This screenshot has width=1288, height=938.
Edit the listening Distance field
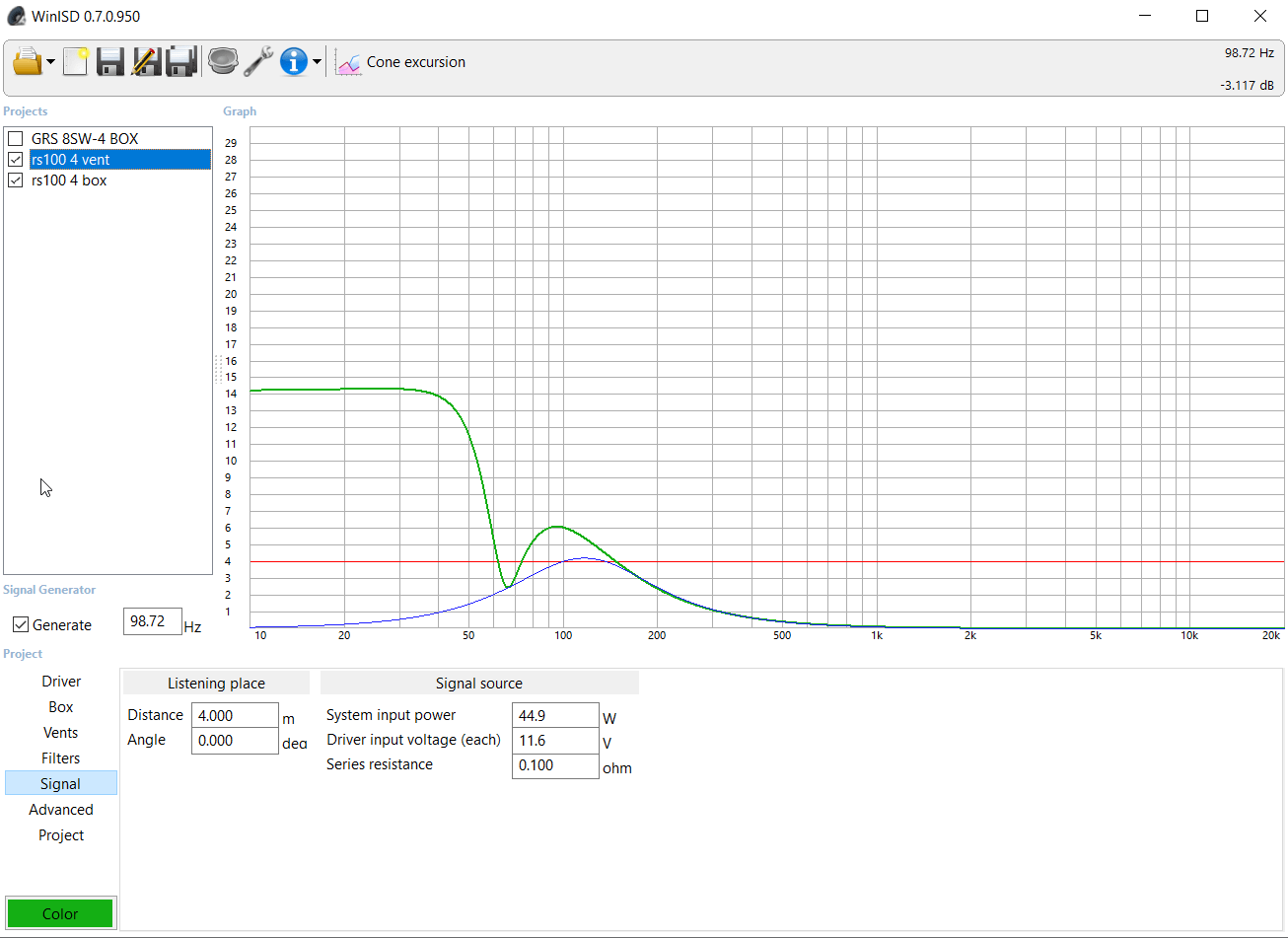(235, 716)
